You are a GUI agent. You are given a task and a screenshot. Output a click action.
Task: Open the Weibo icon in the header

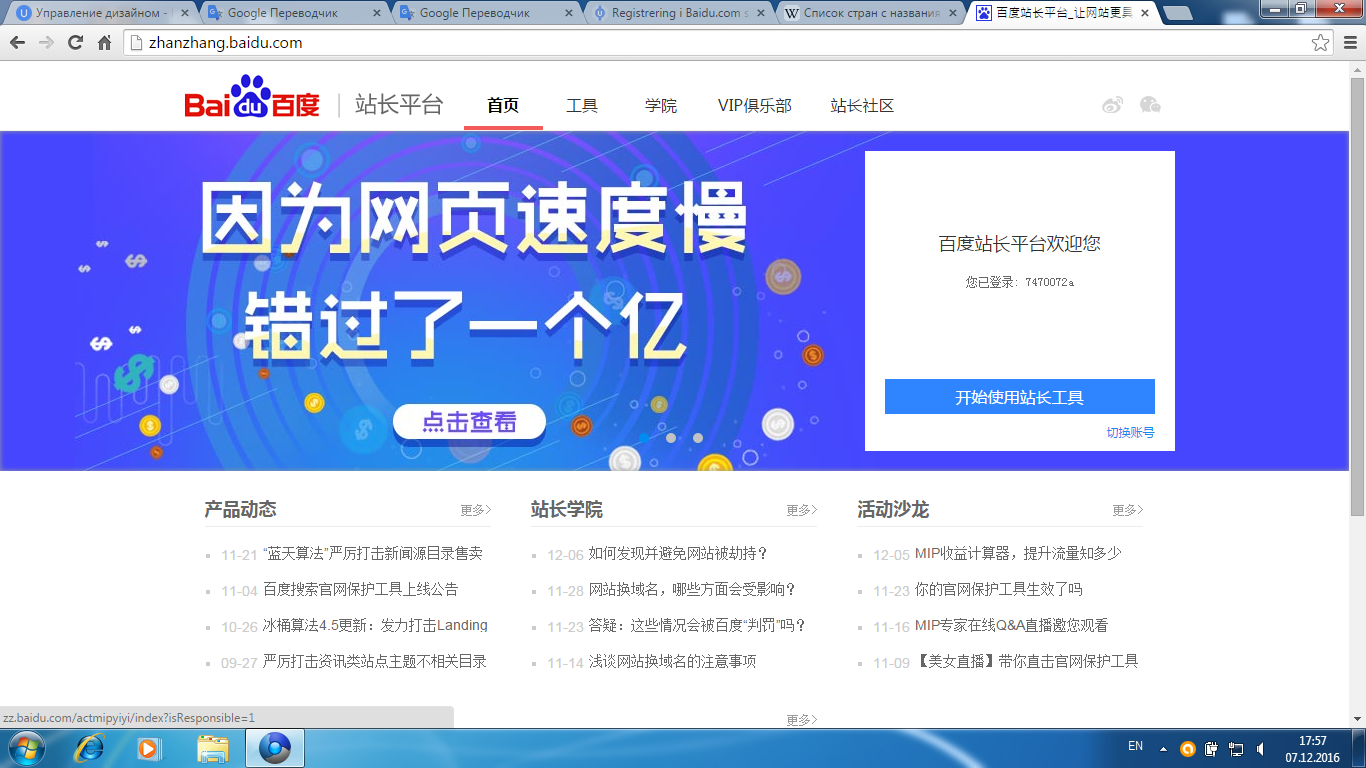pyautogui.click(x=1113, y=105)
